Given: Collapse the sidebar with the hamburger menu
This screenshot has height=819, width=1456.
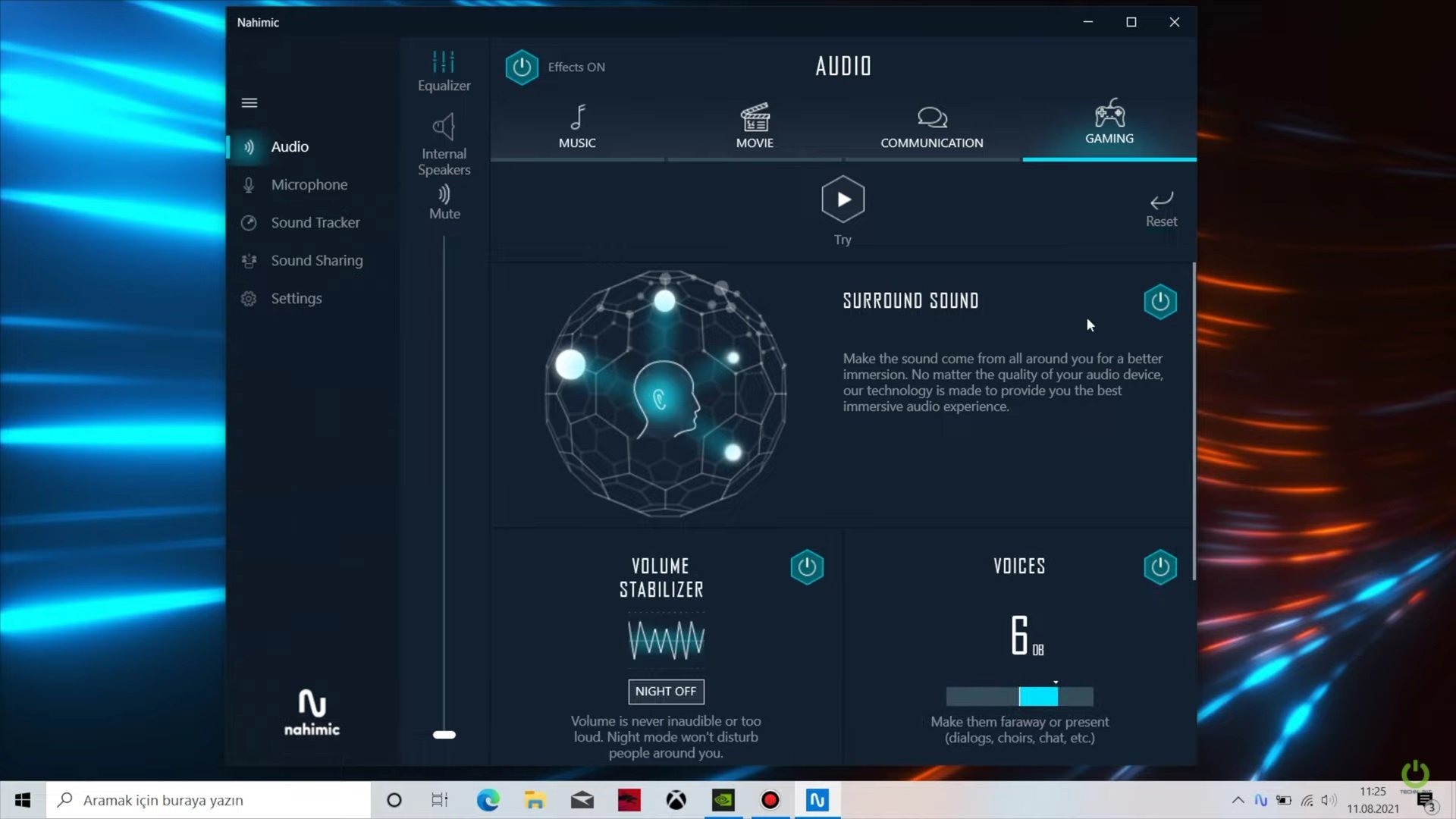Looking at the screenshot, I should pyautogui.click(x=249, y=103).
